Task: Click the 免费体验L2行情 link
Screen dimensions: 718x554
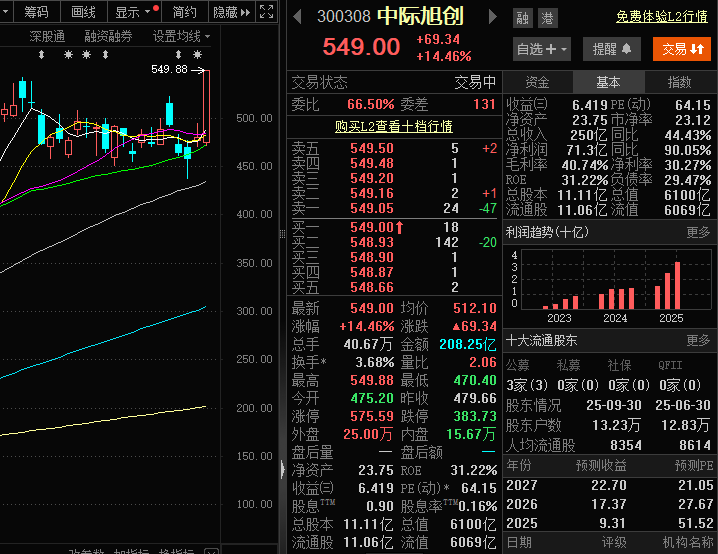Action: [663, 17]
